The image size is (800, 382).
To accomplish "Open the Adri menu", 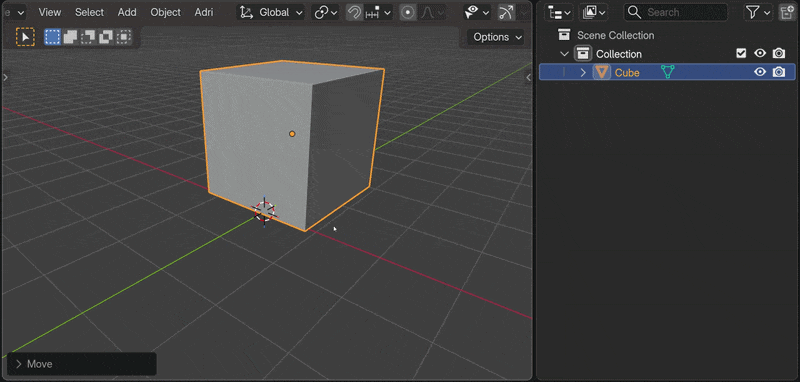I will click(x=204, y=12).
